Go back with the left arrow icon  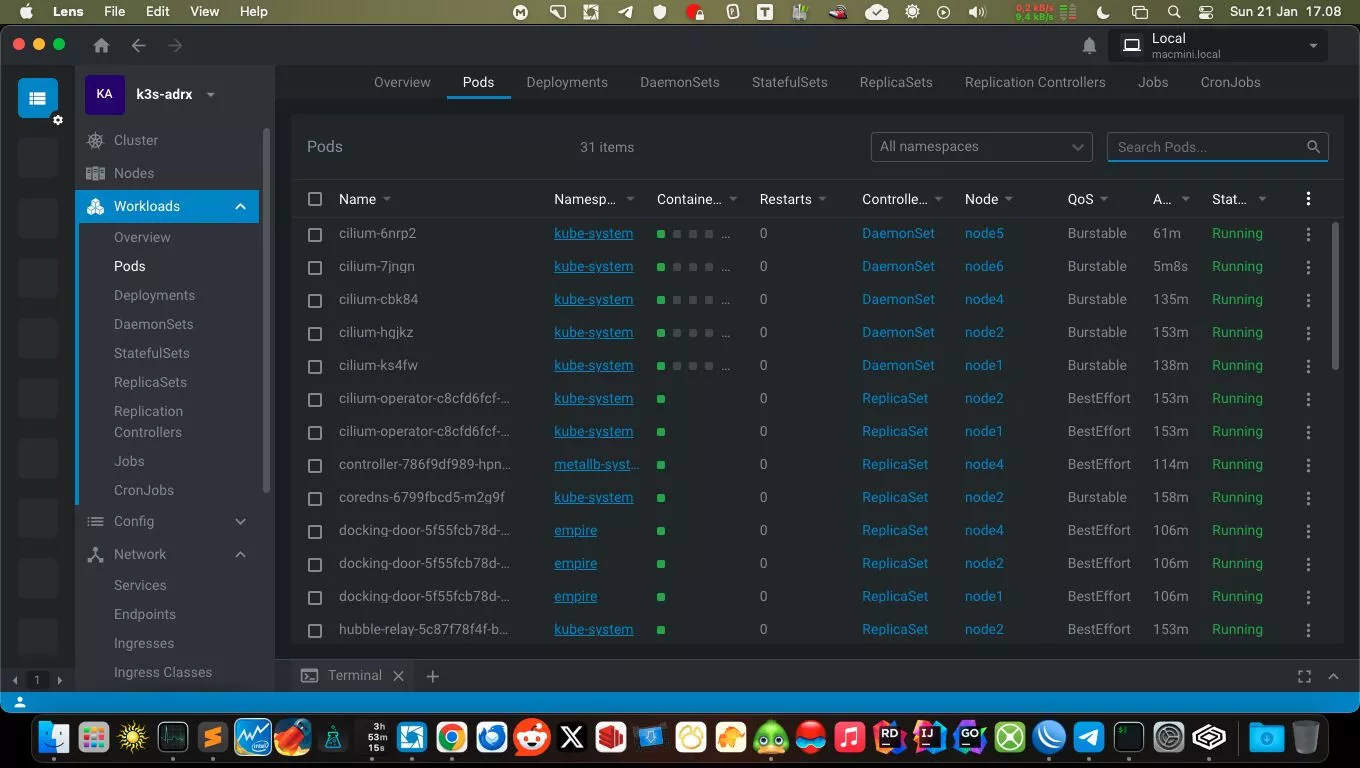(138, 46)
